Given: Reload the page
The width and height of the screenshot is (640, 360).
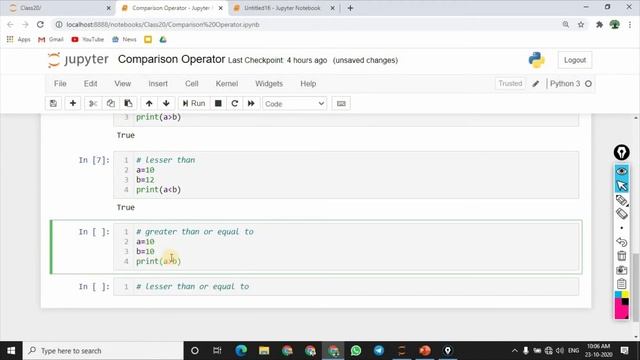Looking at the screenshot, I should coord(40,24).
